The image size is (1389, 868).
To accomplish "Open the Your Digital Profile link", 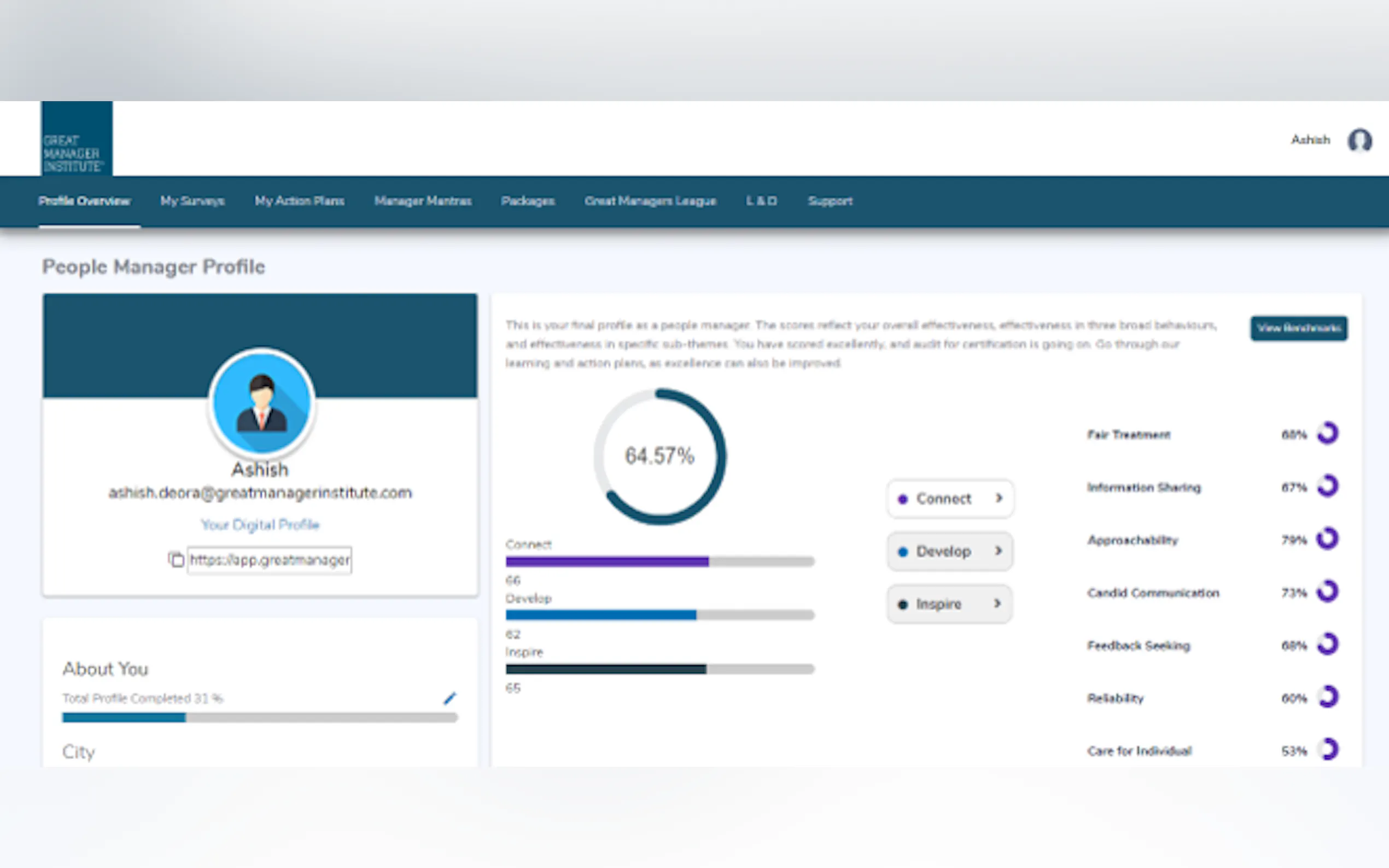I will click(260, 525).
